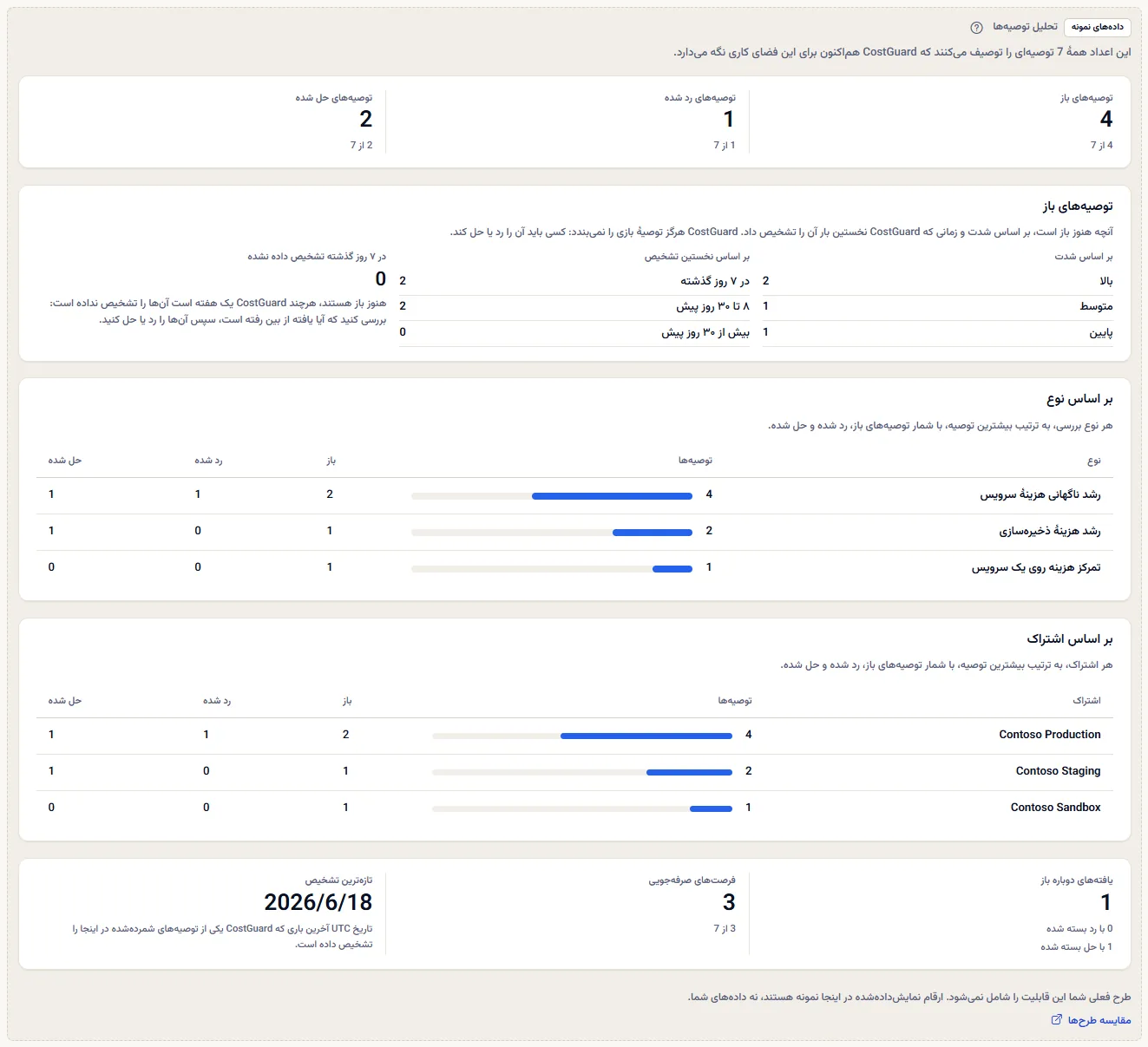Click the date 2026/6/18
This screenshot has height=1047, width=1148.
click(x=318, y=902)
